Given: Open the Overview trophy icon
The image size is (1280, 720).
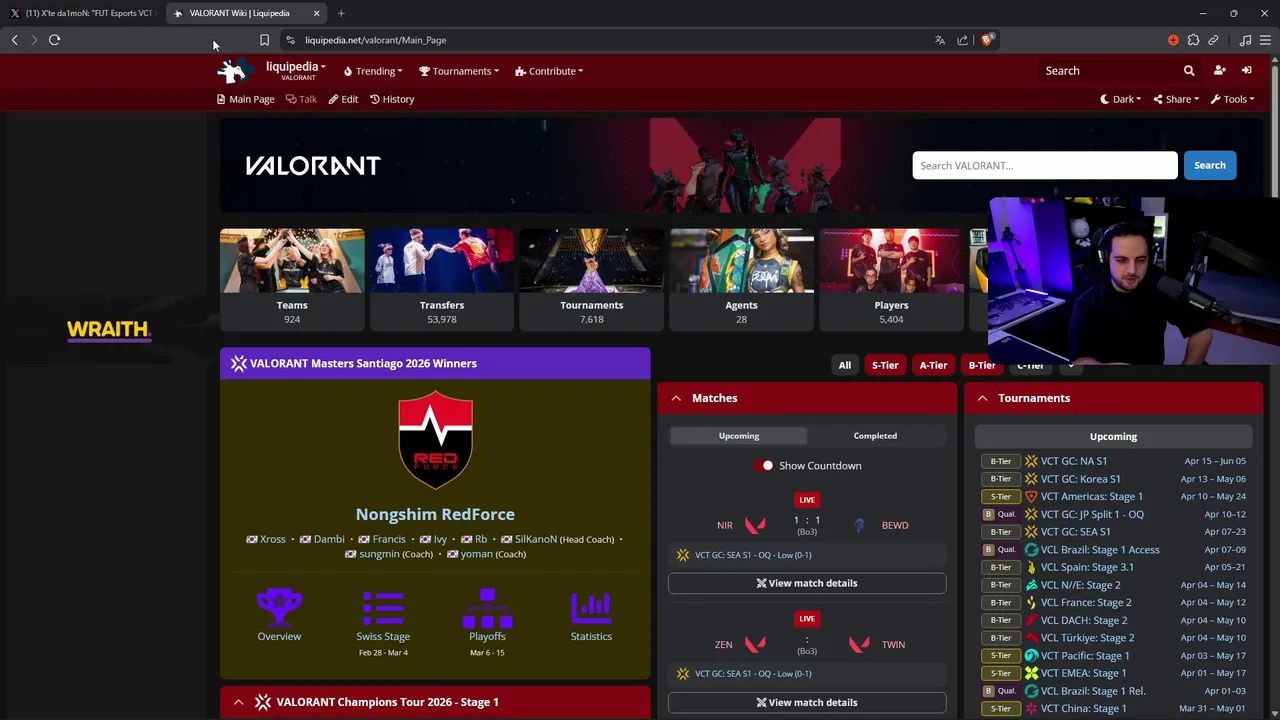Looking at the screenshot, I should tap(279, 606).
